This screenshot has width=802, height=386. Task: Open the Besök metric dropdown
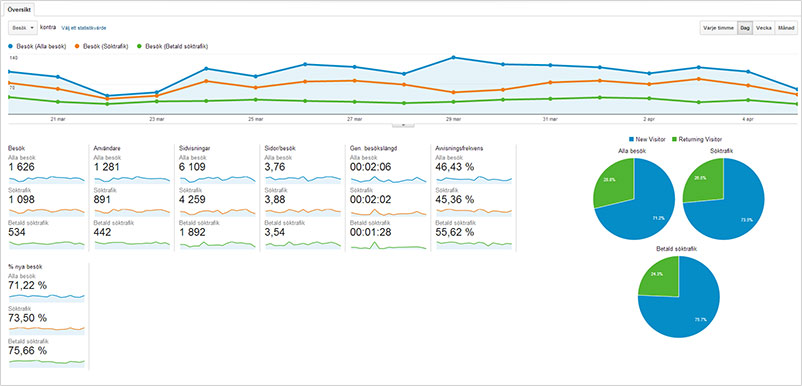click(x=23, y=28)
